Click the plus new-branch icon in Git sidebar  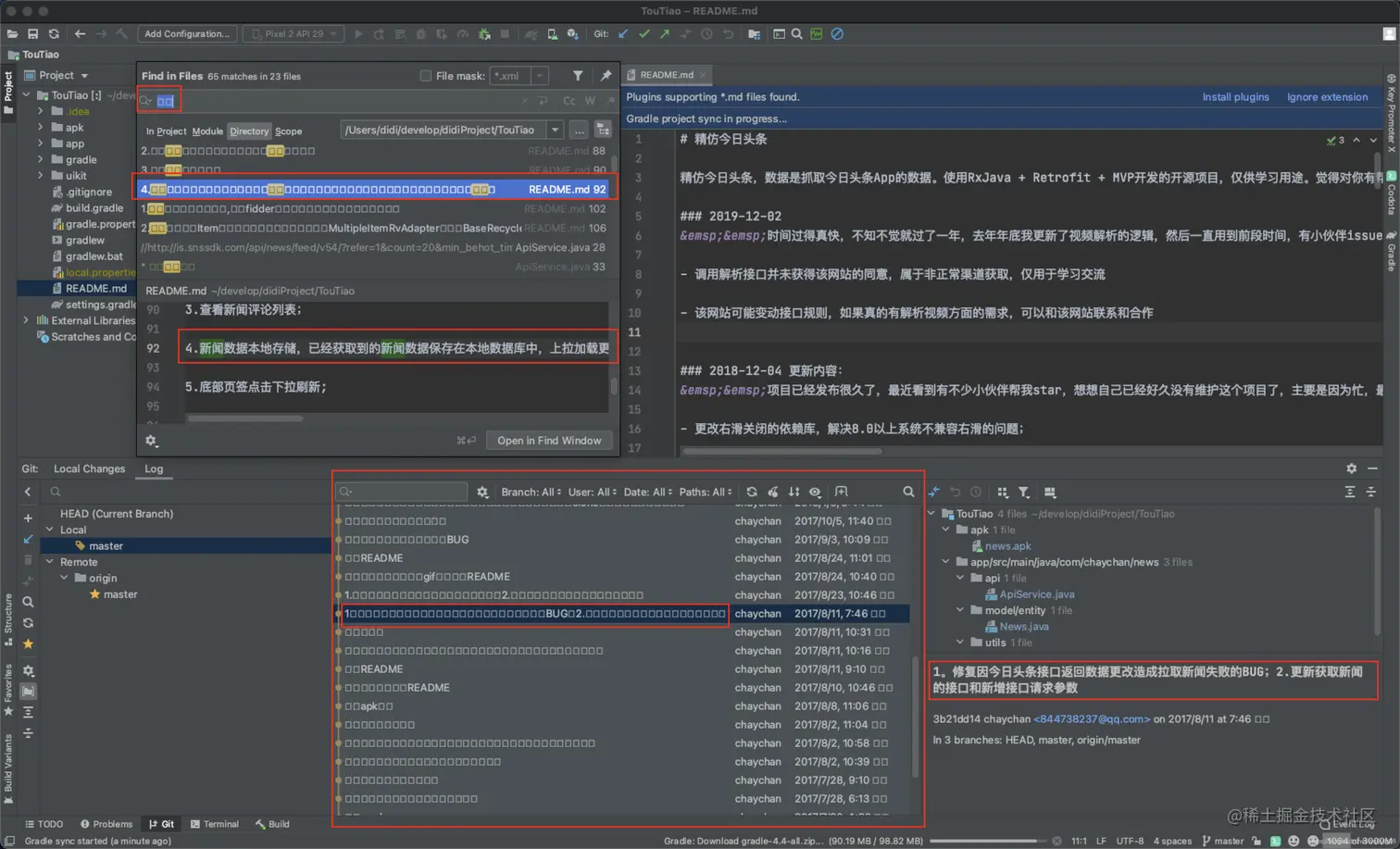tap(28, 518)
